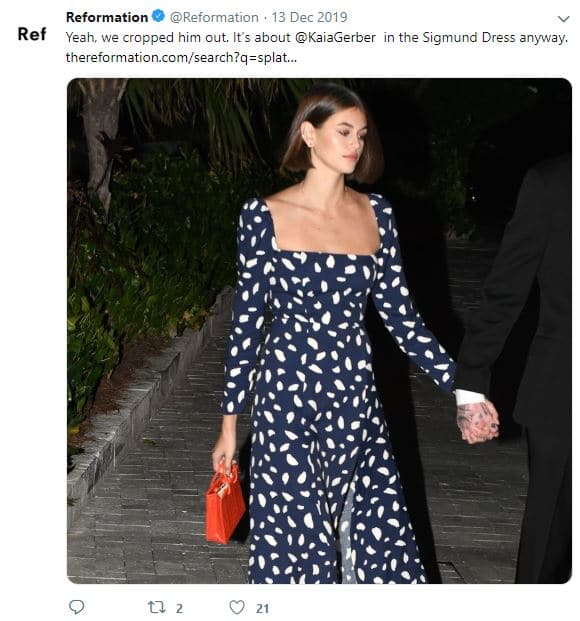The image size is (580, 621).
Task: Open the @KaiaGerber mention
Action: (335, 38)
